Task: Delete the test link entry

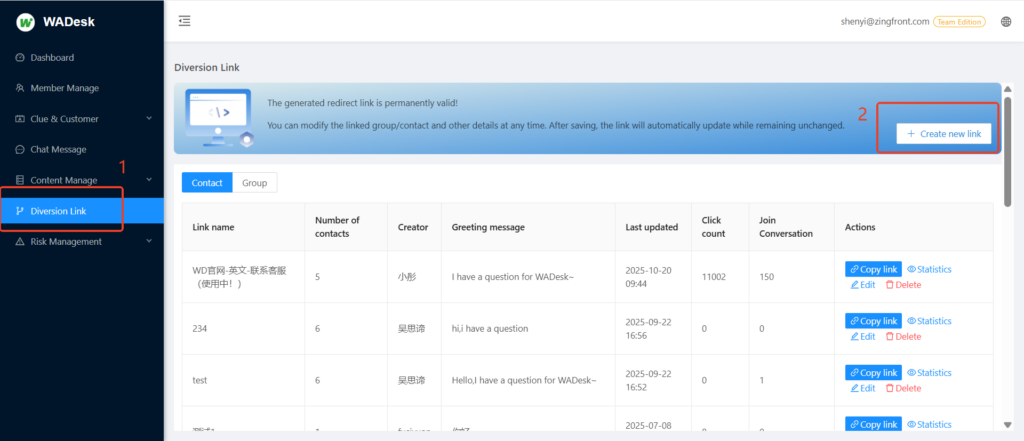Action: click(x=903, y=388)
